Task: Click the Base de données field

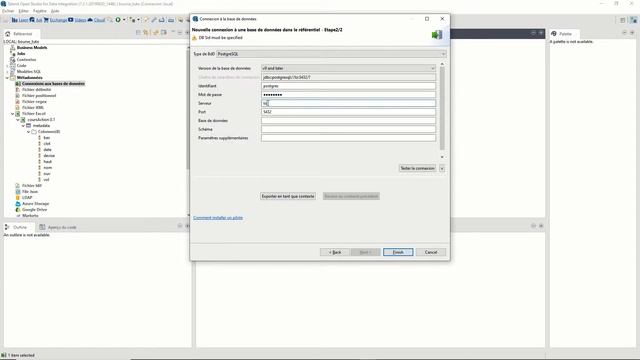Action: [x=348, y=120]
